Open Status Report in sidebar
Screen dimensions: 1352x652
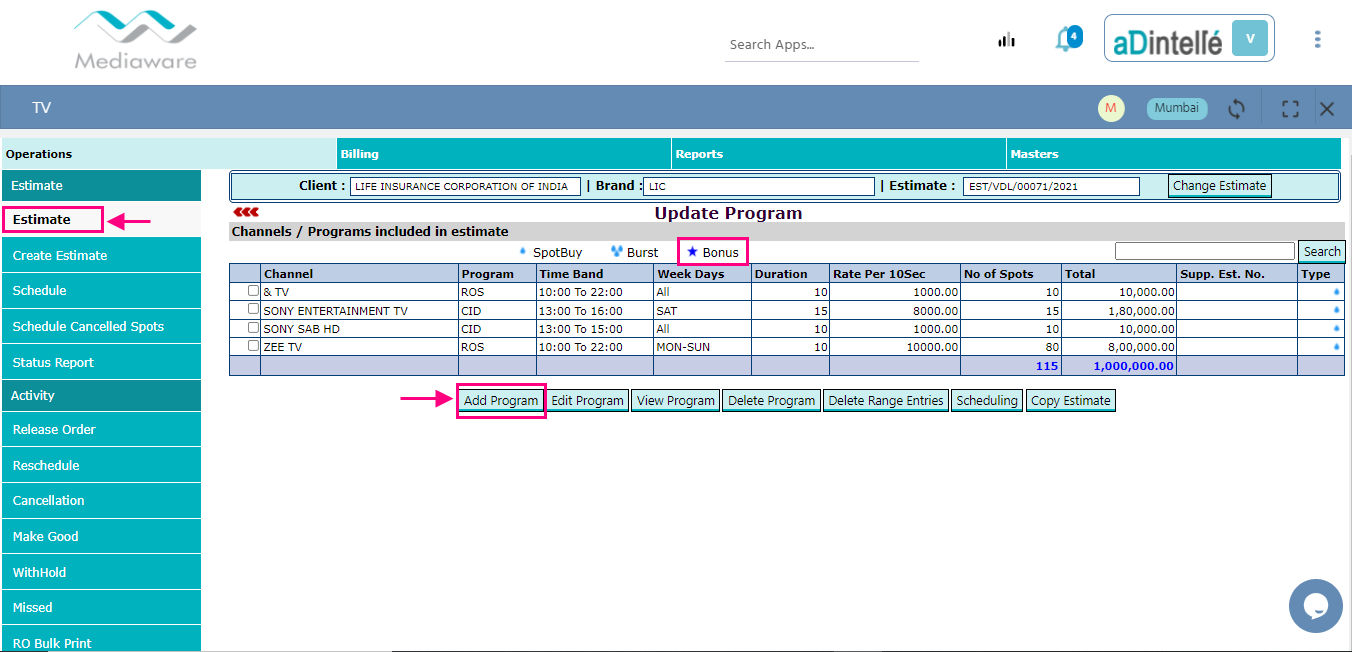click(x=101, y=362)
